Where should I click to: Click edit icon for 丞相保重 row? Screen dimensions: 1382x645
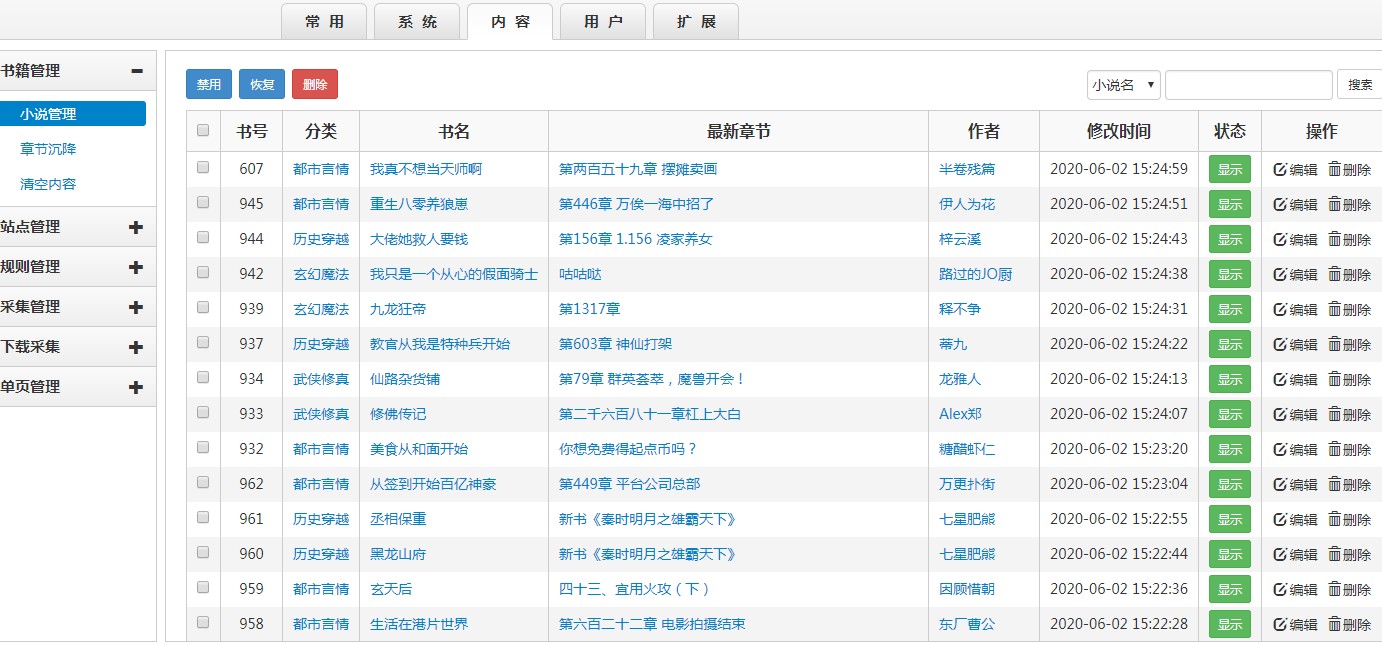[1280, 519]
